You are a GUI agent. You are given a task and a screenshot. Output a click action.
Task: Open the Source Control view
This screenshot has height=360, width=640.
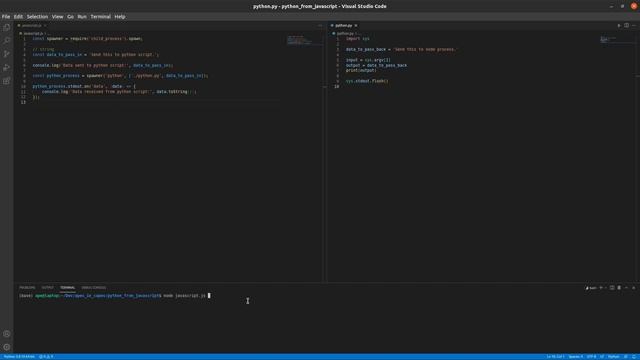(x=7, y=54)
